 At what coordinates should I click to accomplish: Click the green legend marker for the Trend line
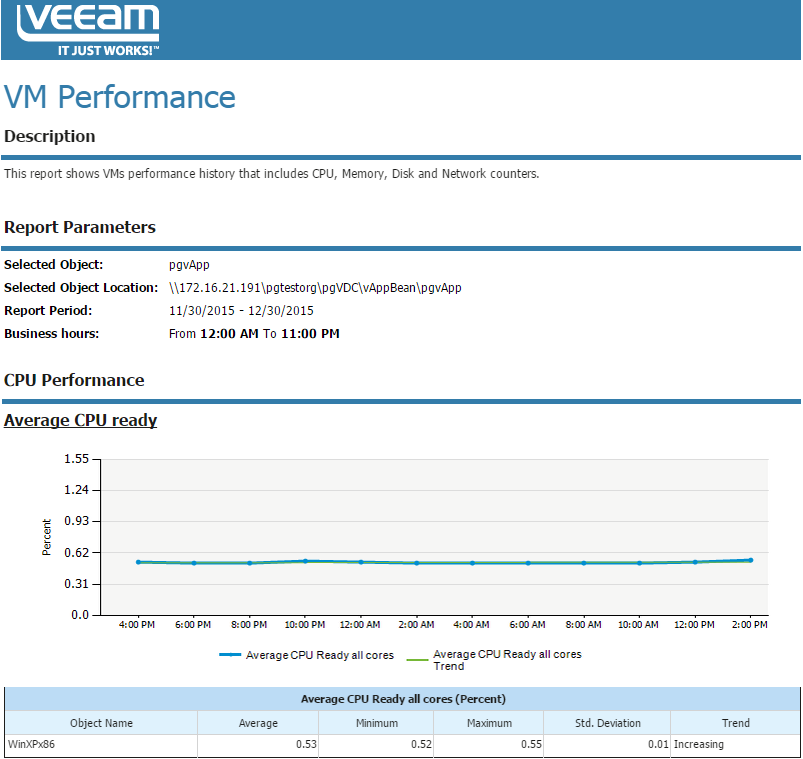[x=417, y=660]
